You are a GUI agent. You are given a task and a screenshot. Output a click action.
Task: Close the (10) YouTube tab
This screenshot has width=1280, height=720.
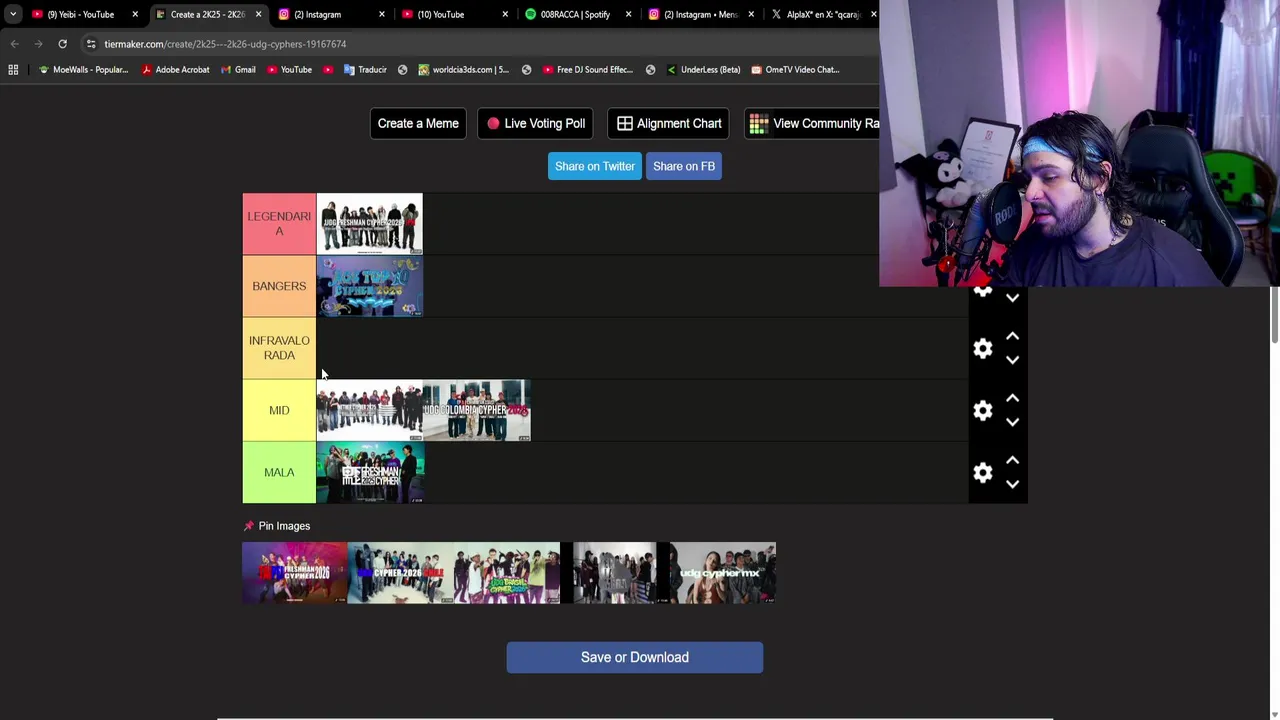(x=505, y=14)
